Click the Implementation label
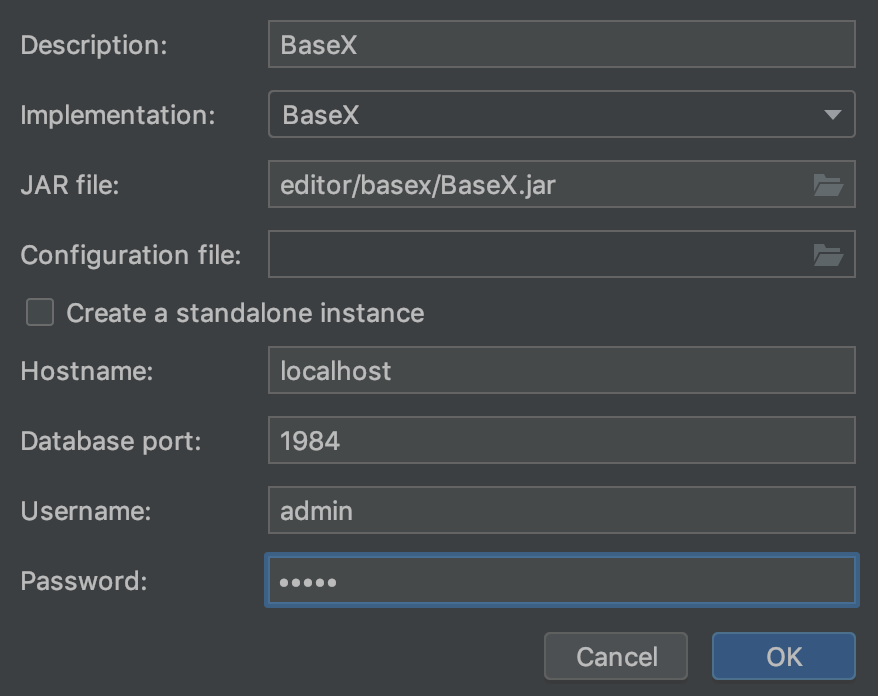Viewport: 878px width, 696px height. 118,115
